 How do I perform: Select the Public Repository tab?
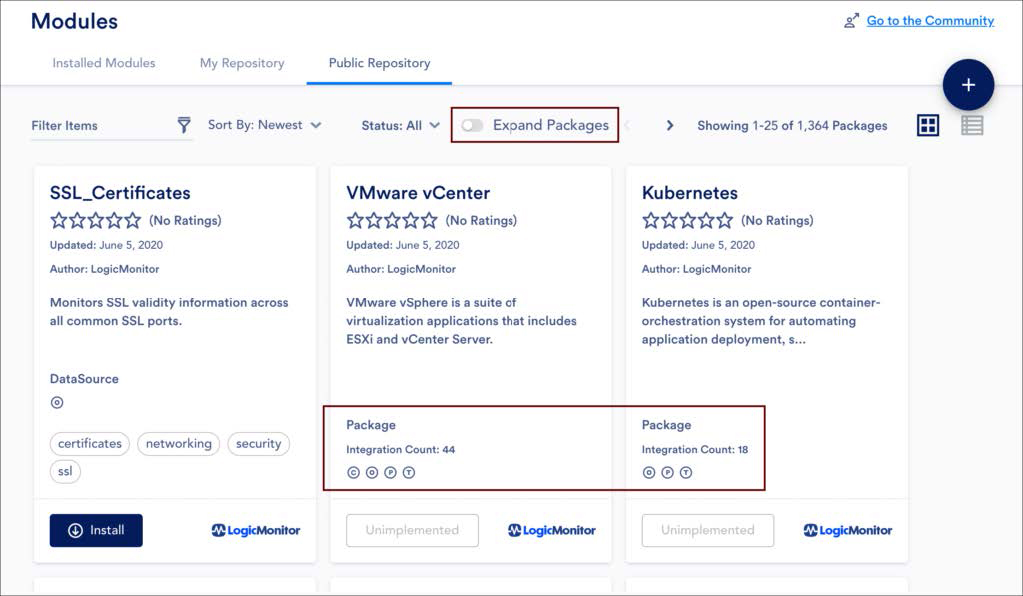[379, 63]
